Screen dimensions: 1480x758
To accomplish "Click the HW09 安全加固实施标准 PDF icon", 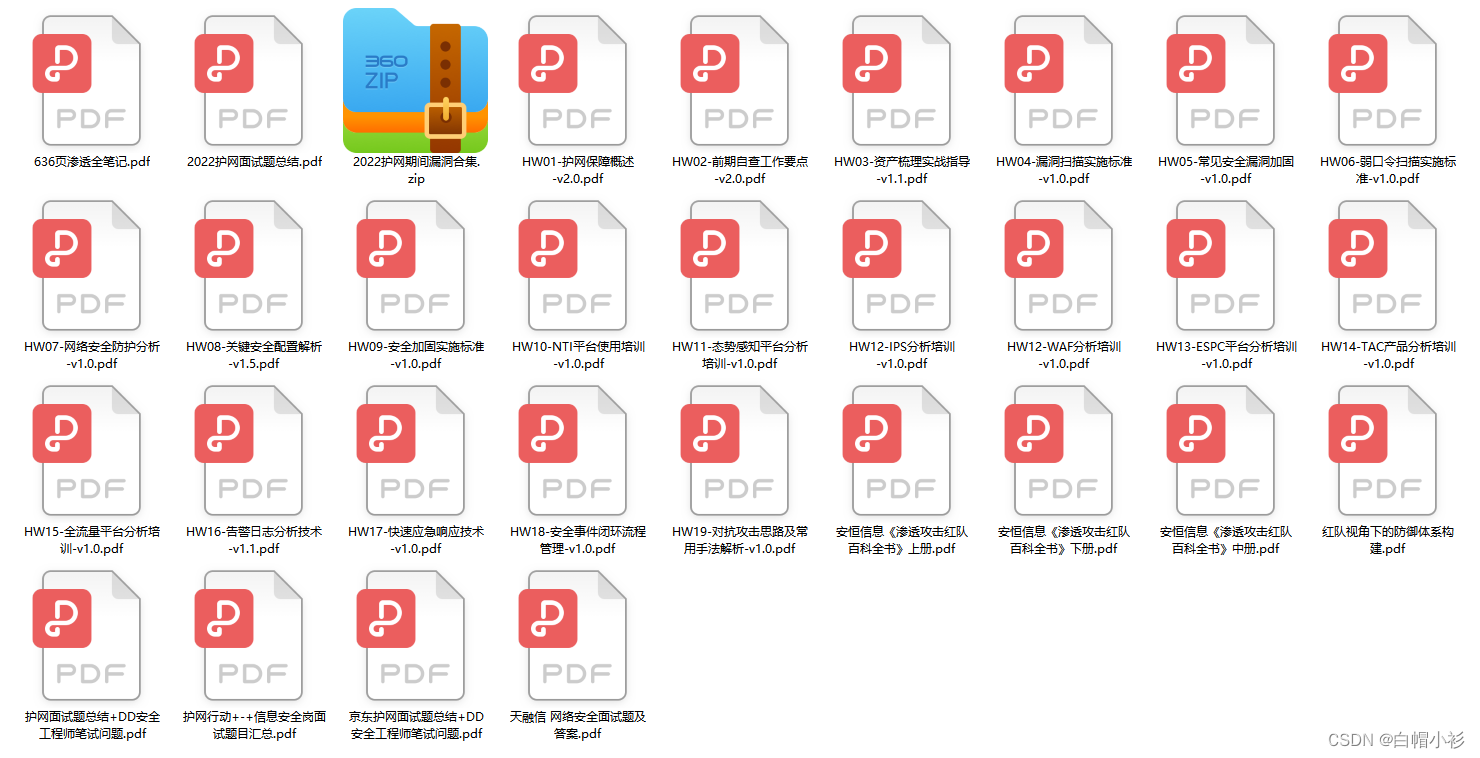I will click(x=411, y=265).
